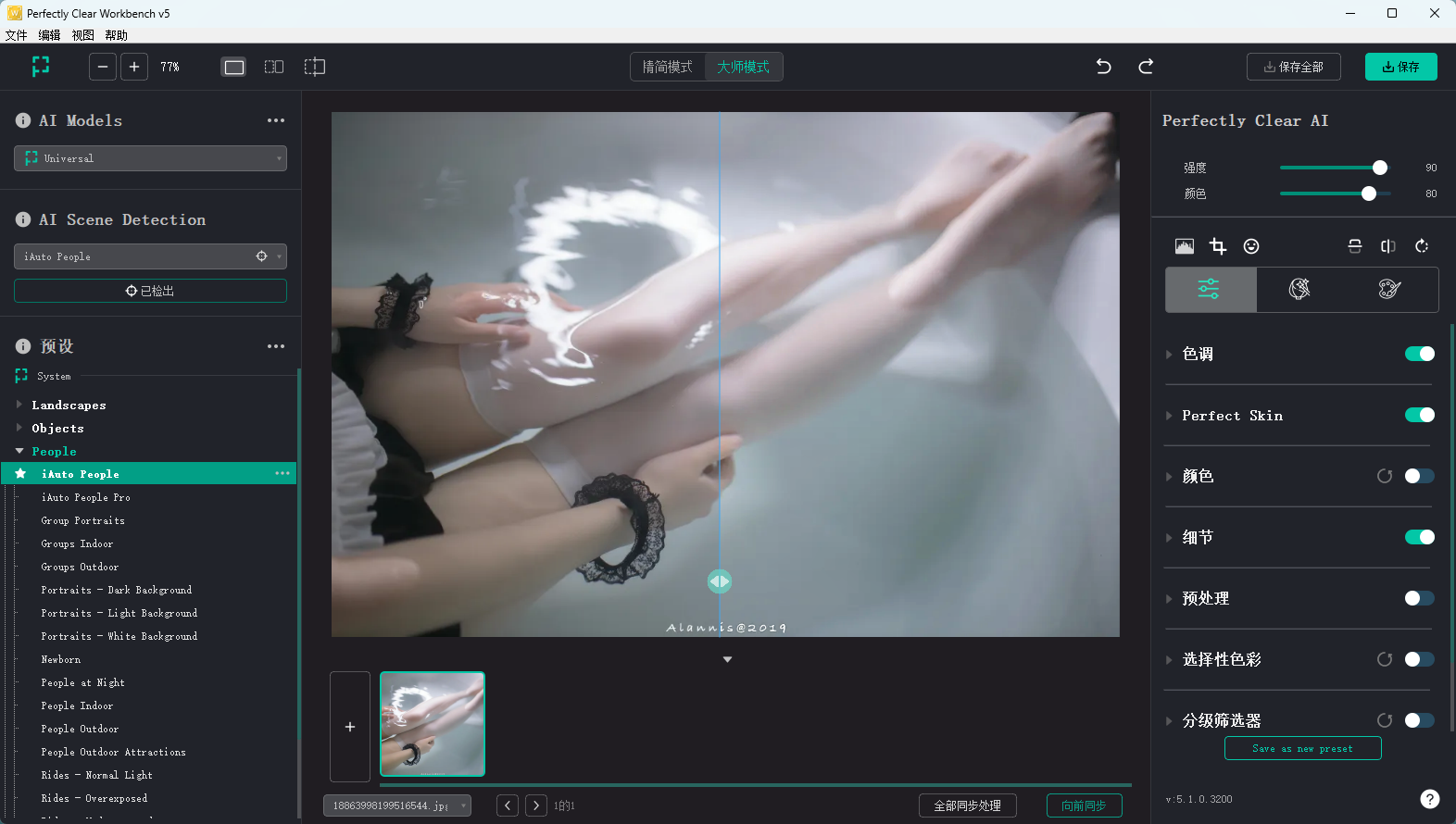Click the Save as new preset button
Viewport: 1456px width, 824px height.
[x=1302, y=748]
